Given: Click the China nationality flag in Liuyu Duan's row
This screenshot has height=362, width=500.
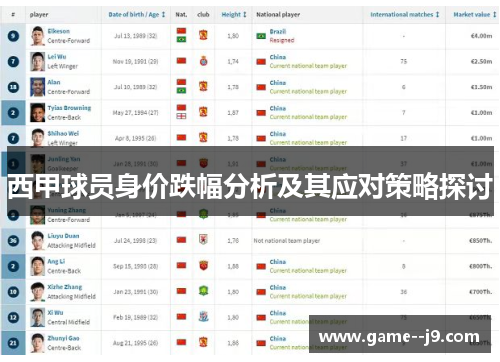Looking at the screenshot, I should pyautogui.click(x=181, y=240).
